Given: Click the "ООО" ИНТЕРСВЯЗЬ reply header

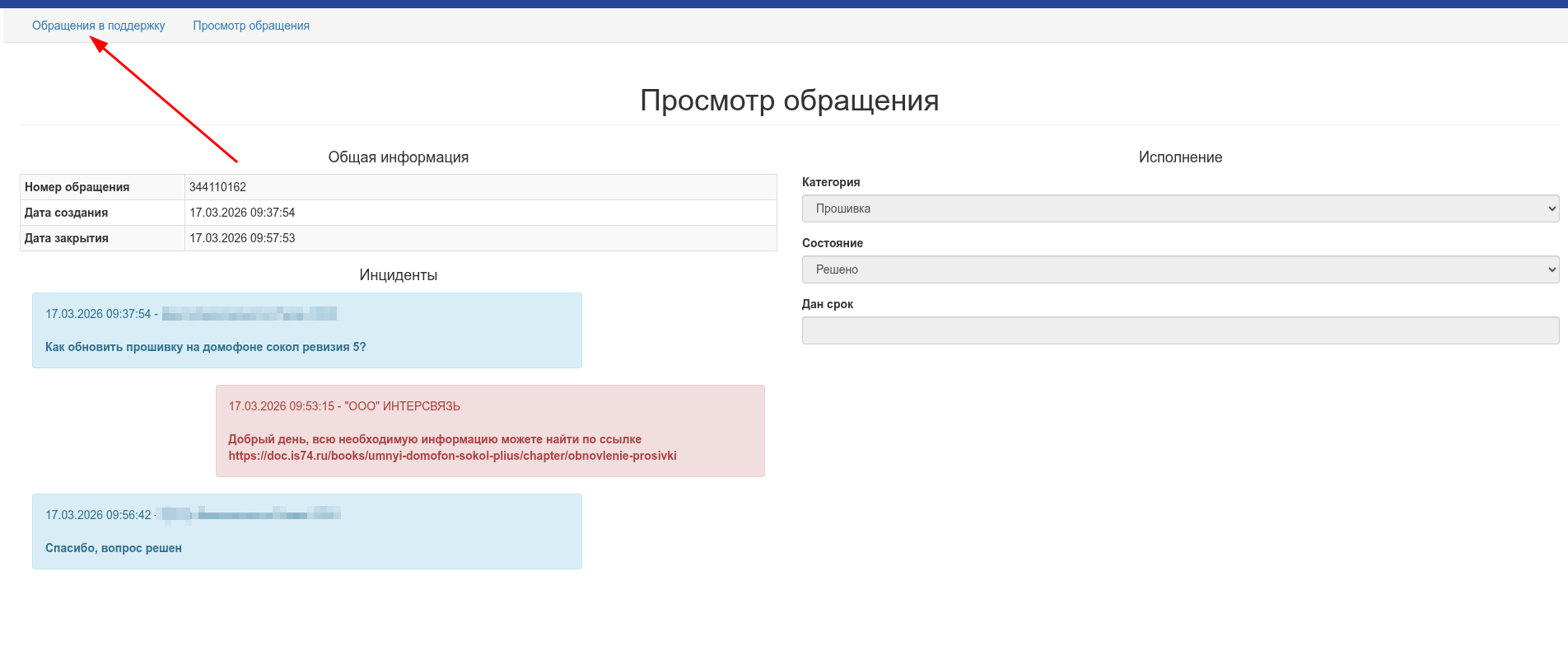Looking at the screenshot, I should coord(402,406).
